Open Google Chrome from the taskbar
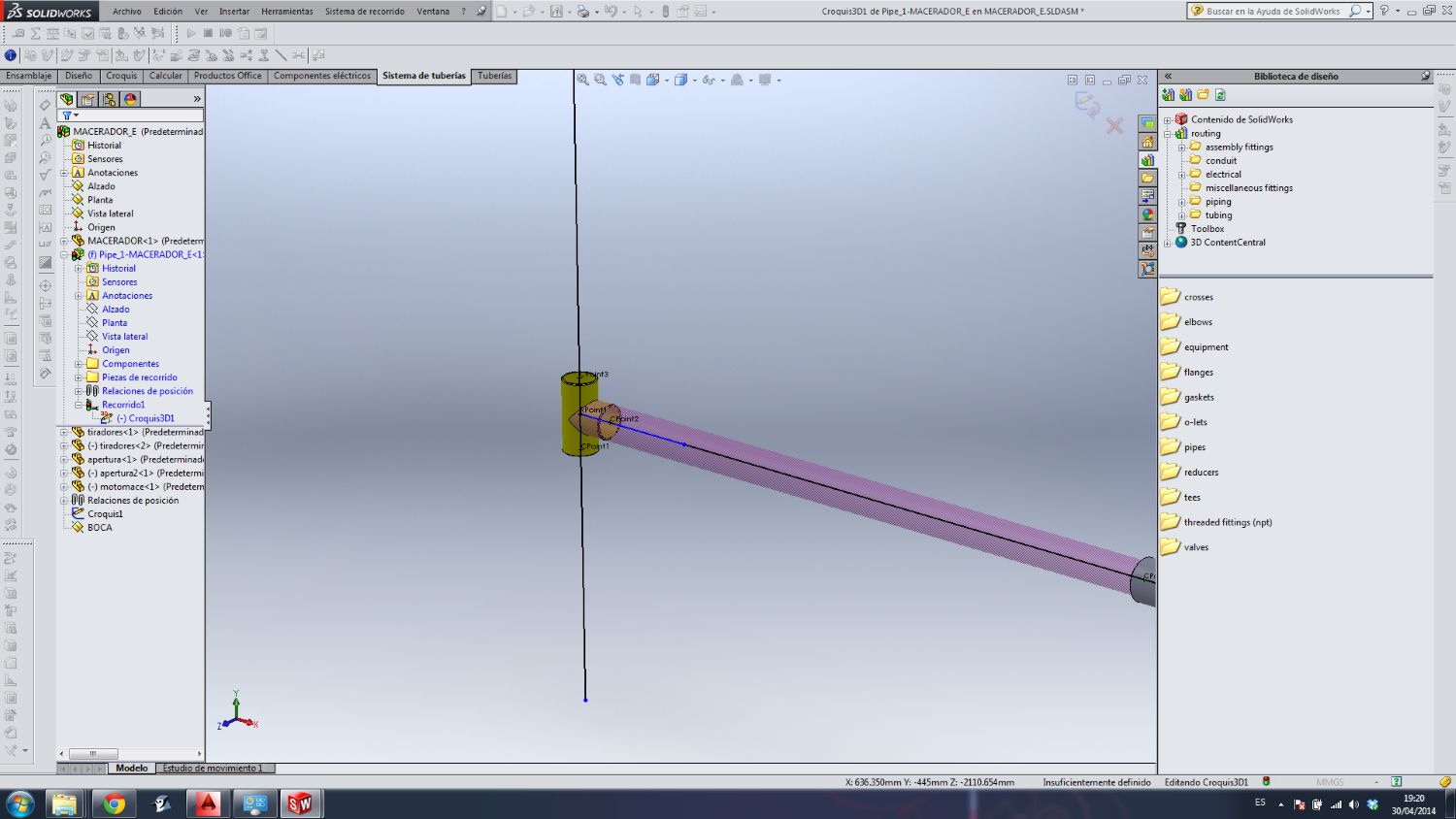1456x819 pixels. [115, 803]
